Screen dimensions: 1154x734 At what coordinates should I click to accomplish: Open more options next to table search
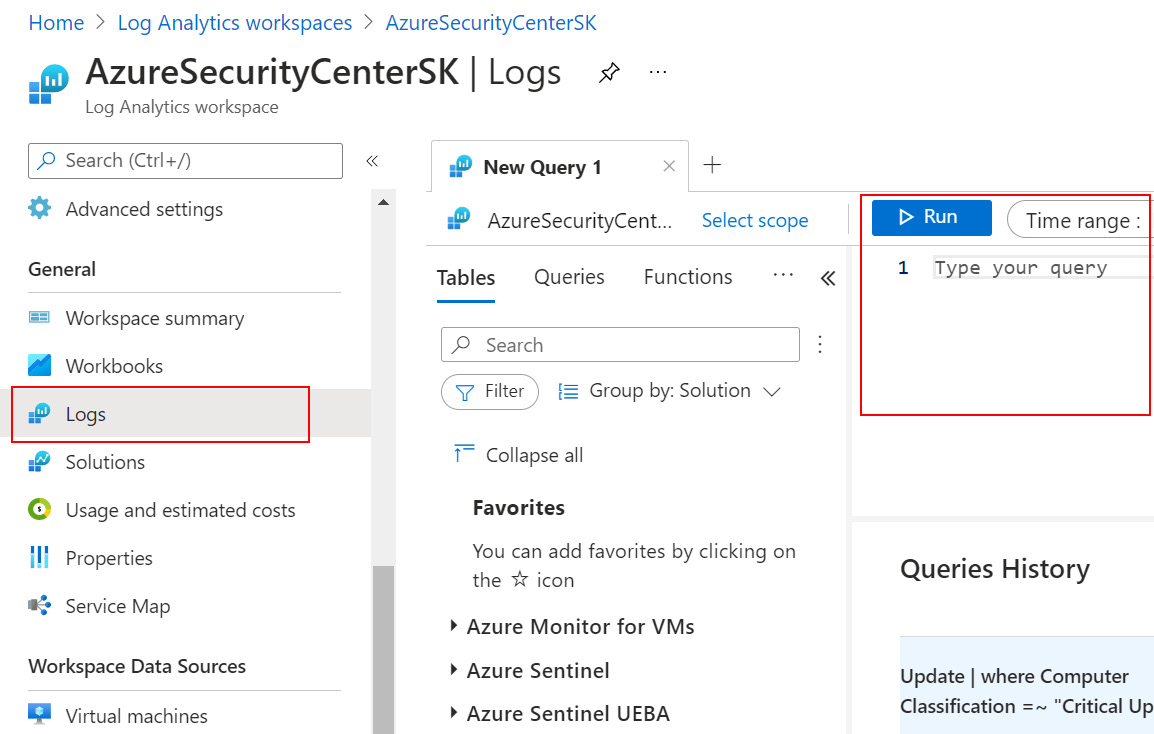(x=820, y=345)
